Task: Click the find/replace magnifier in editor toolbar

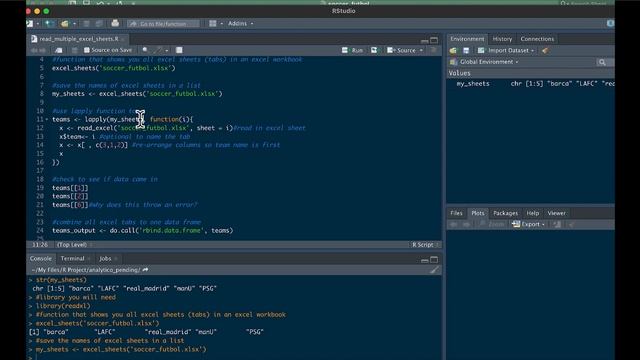Action: (145, 50)
